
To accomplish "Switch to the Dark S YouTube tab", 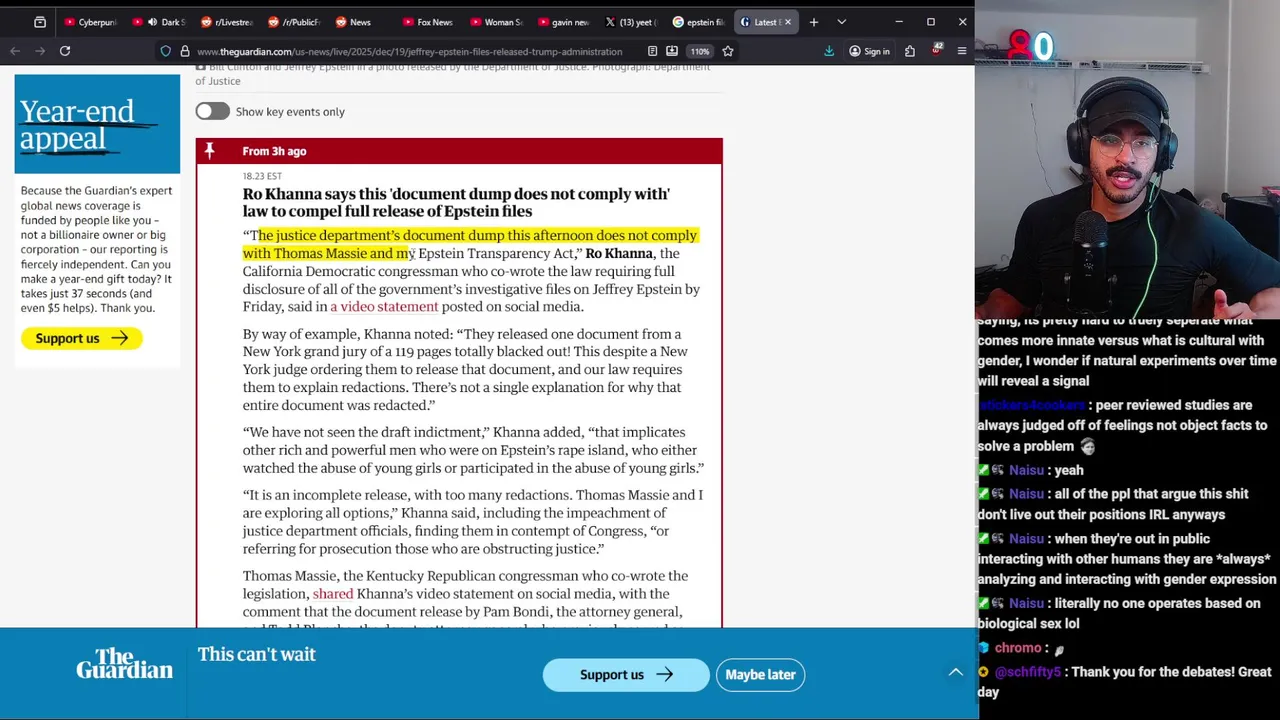I will point(160,22).
